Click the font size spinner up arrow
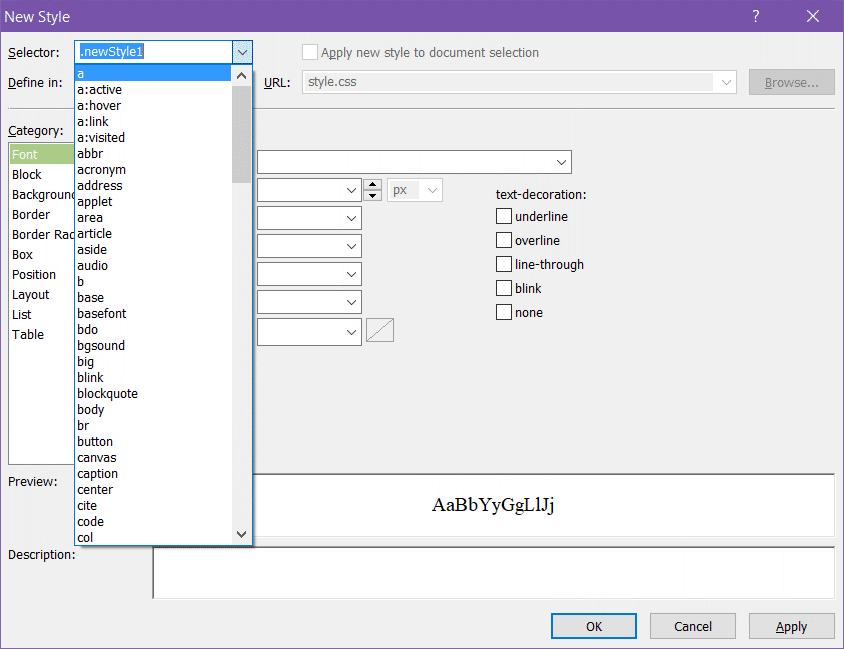 [373, 185]
